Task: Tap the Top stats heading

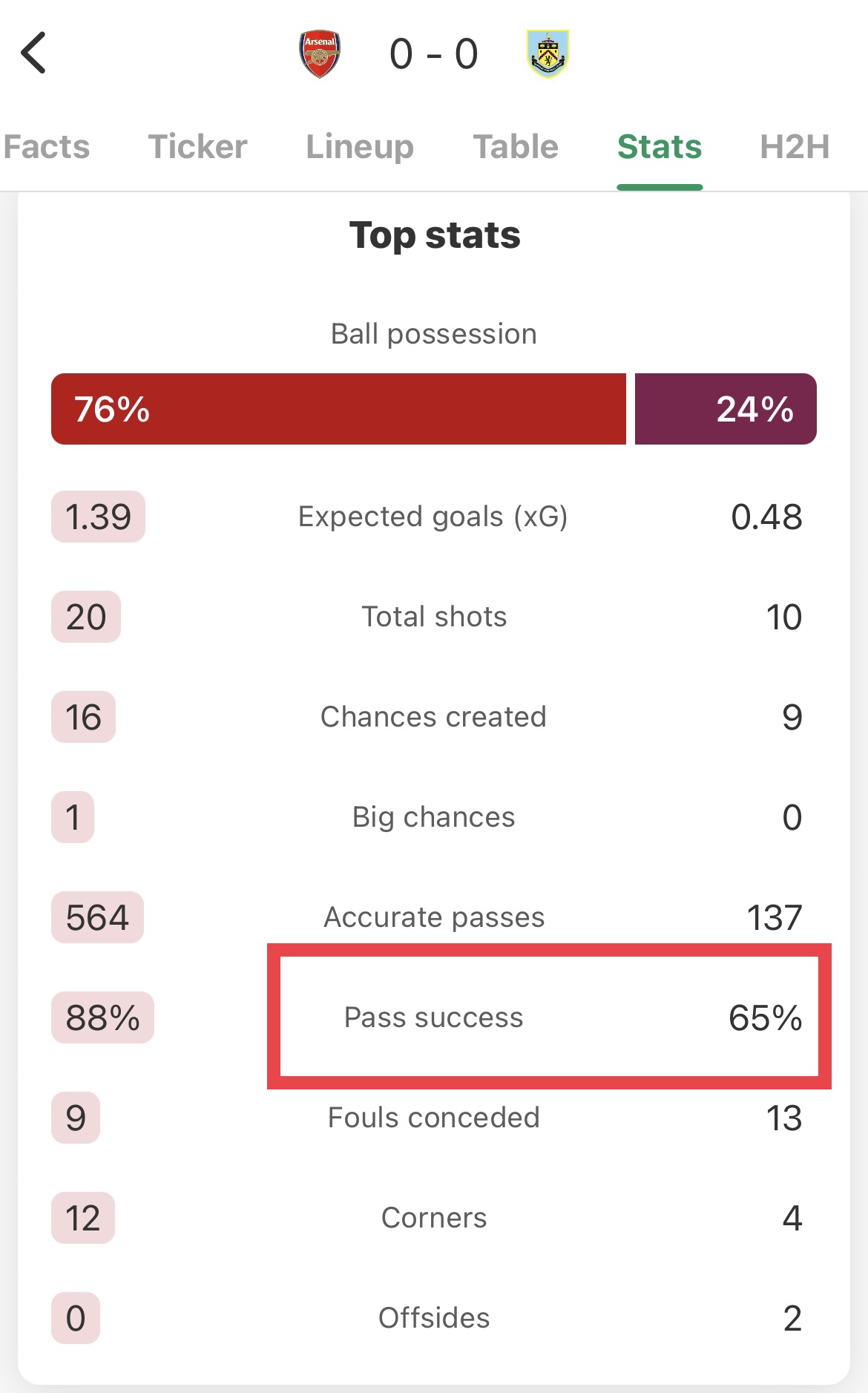Action: pos(435,235)
